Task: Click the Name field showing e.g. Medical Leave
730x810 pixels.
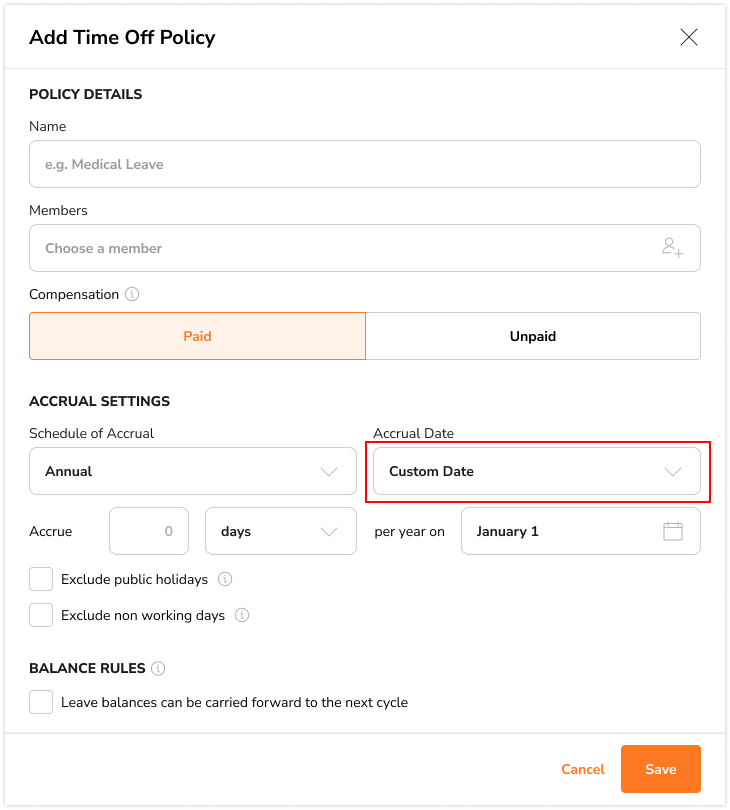Action: tap(364, 164)
